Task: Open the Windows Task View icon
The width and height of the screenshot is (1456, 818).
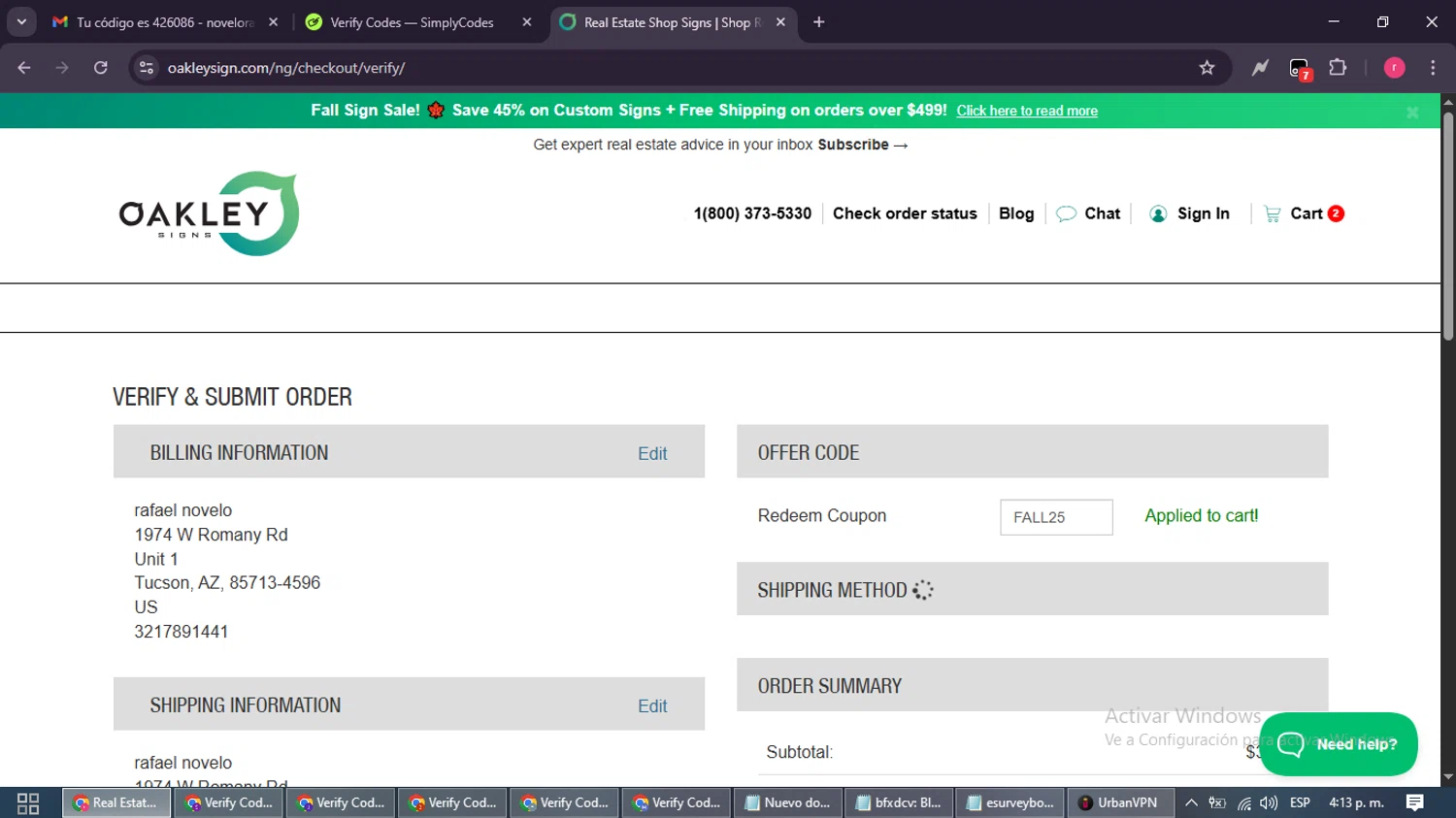Action: pos(28,802)
